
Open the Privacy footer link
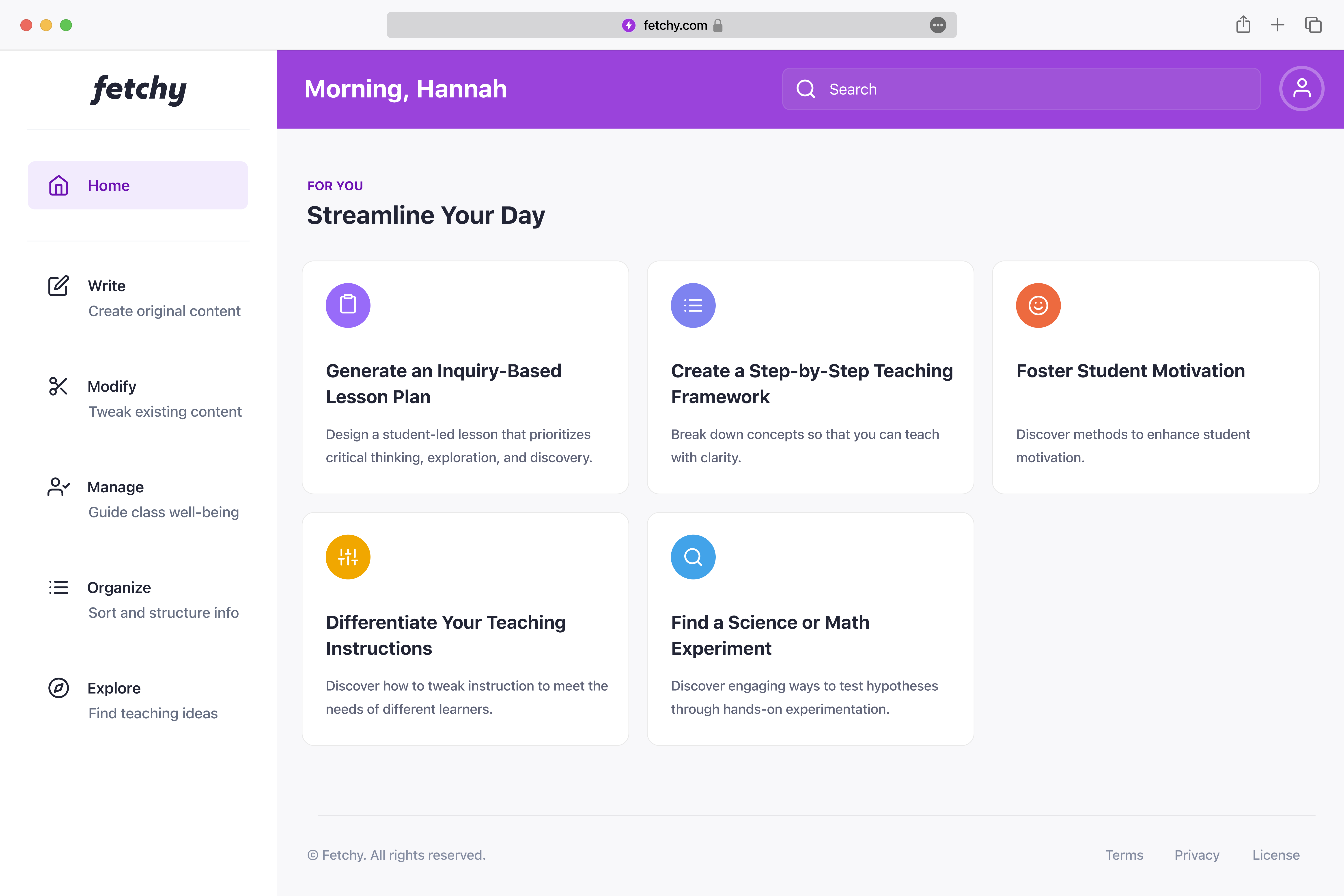1197,855
